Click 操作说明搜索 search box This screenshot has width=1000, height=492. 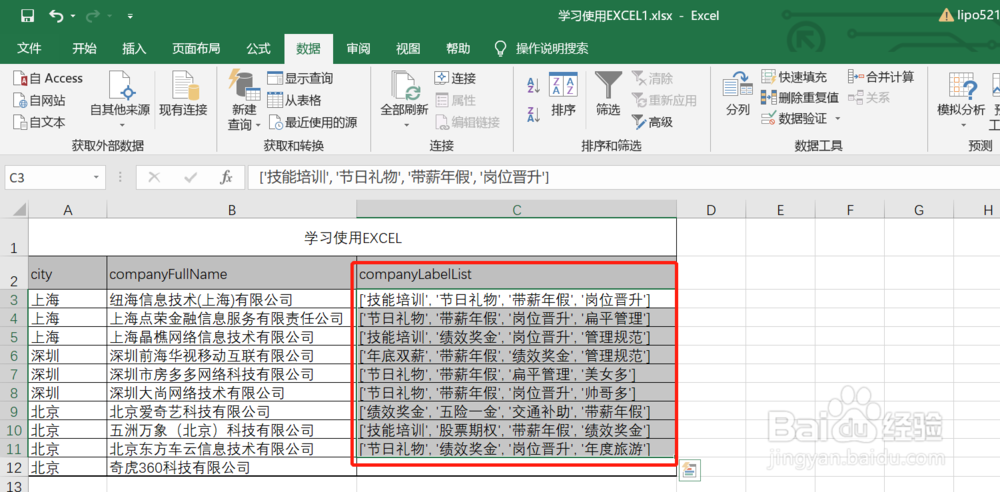coord(542,48)
